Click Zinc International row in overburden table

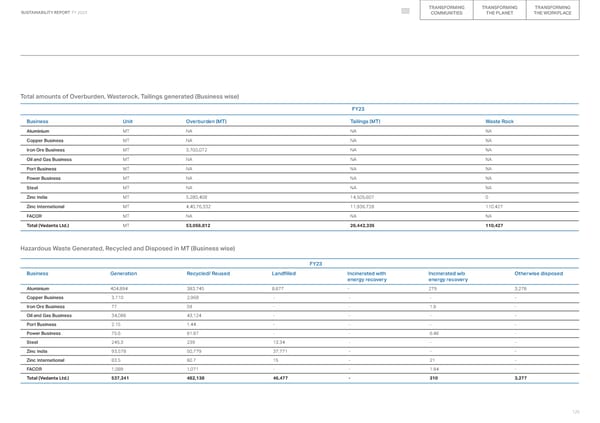click(300, 207)
